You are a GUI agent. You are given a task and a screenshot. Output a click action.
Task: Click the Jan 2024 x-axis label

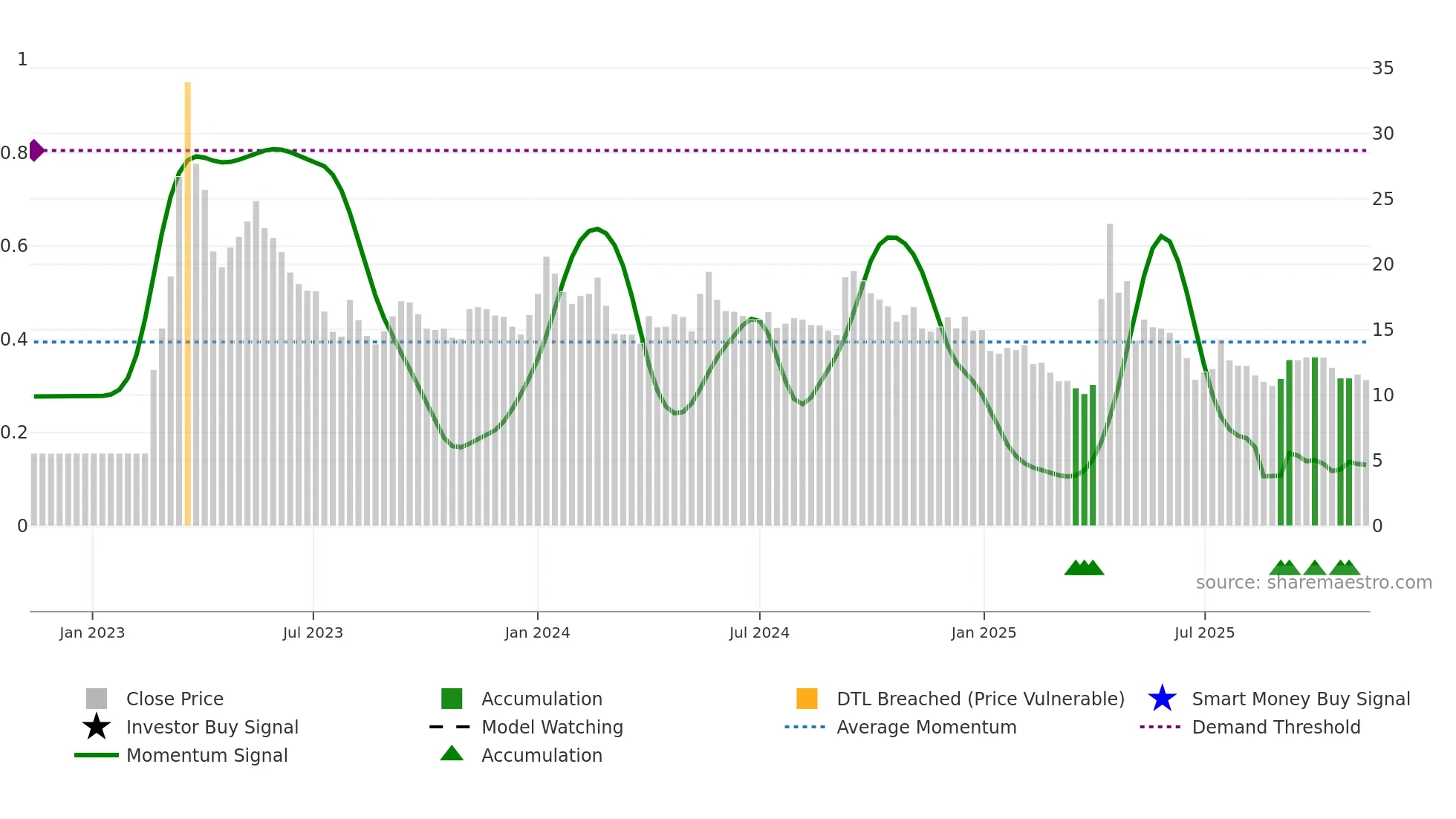pyautogui.click(x=537, y=632)
